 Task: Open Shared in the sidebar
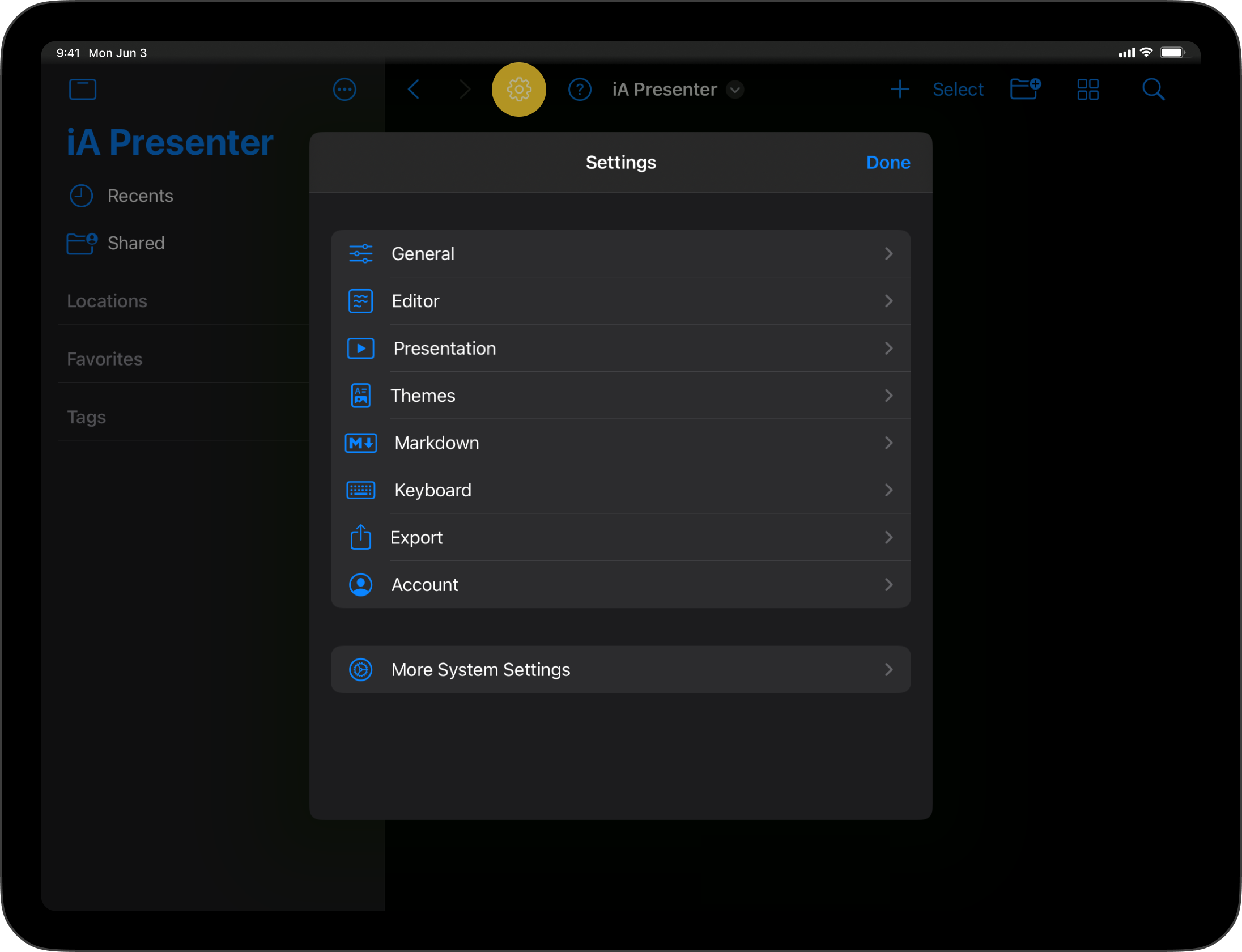tap(116, 243)
